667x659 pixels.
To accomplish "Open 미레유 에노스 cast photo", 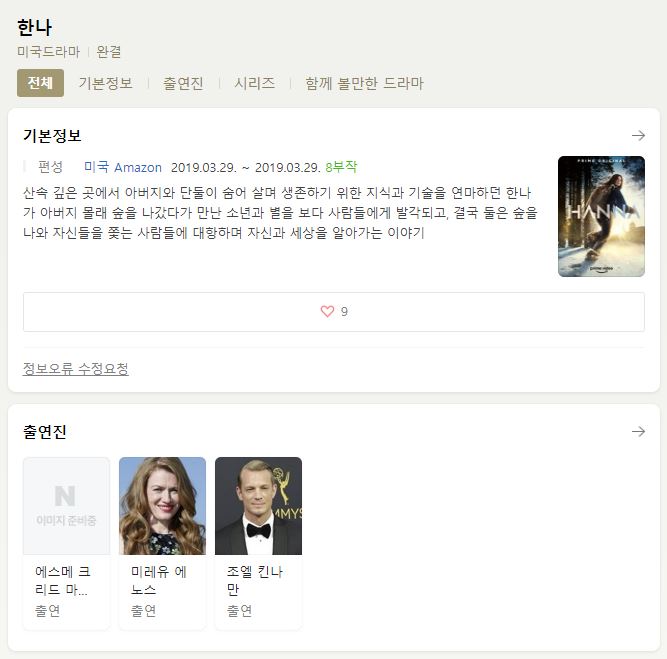I will [x=162, y=506].
